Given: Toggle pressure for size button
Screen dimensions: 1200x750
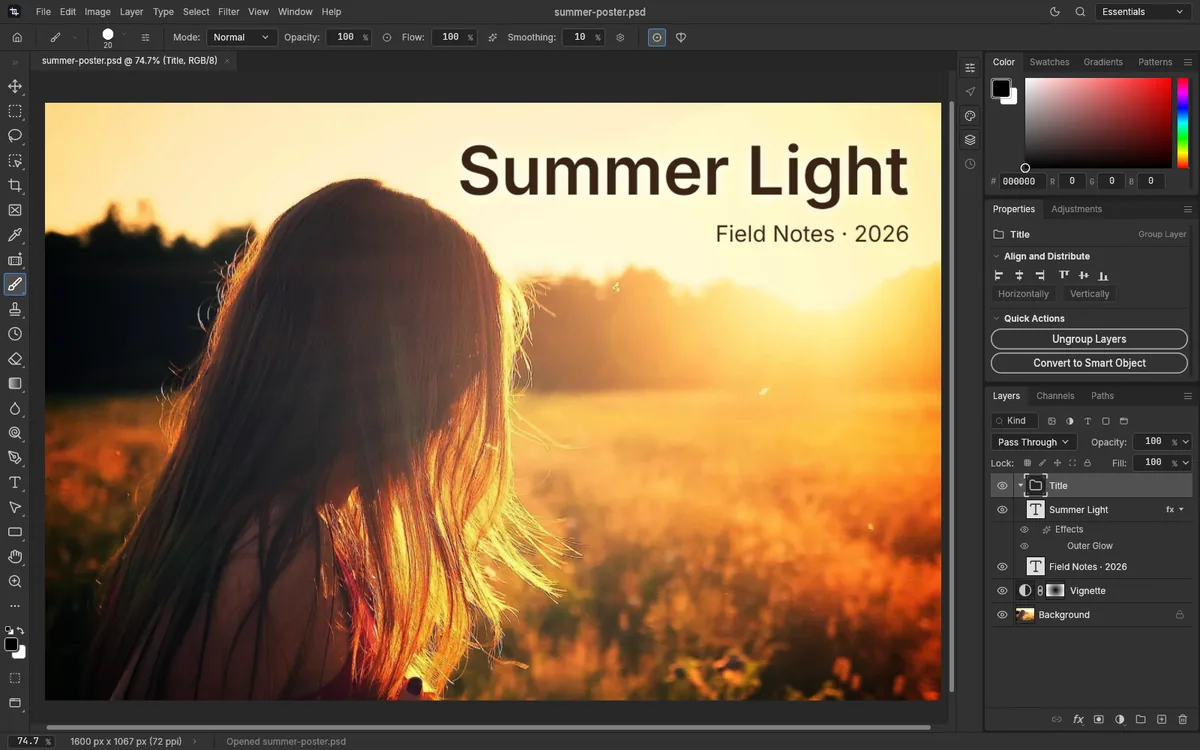Looking at the screenshot, I should click(657, 37).
